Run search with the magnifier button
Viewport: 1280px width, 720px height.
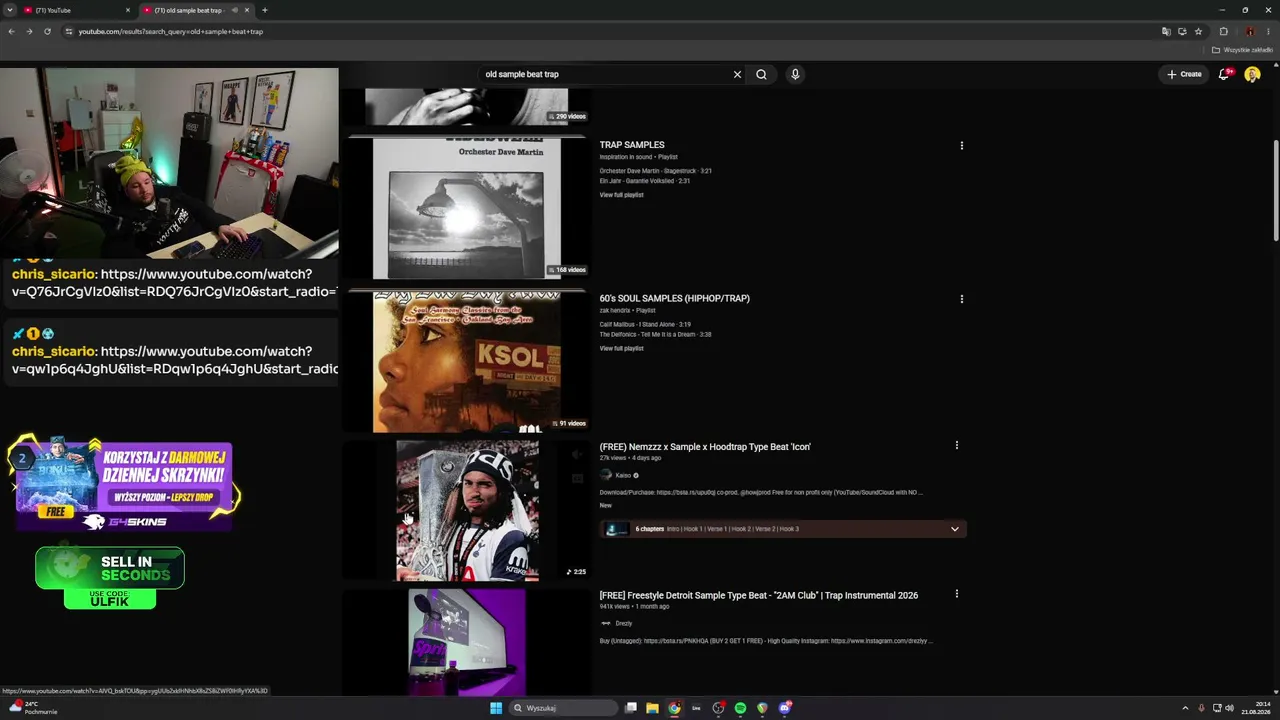coord(761,74)
